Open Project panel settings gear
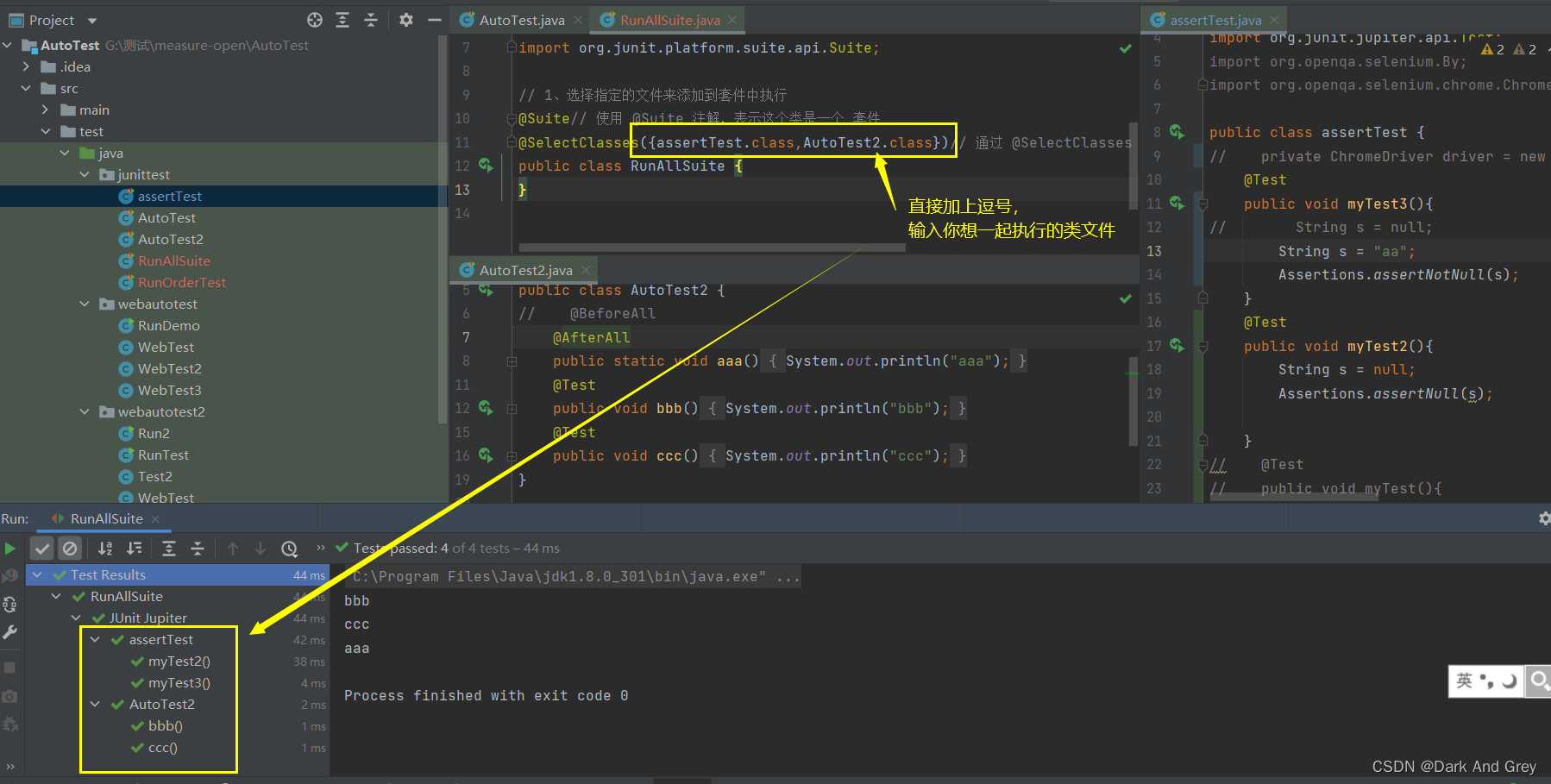Image resolution: width=1551 pixels, height=784 pixels. [x=406, y=20]
